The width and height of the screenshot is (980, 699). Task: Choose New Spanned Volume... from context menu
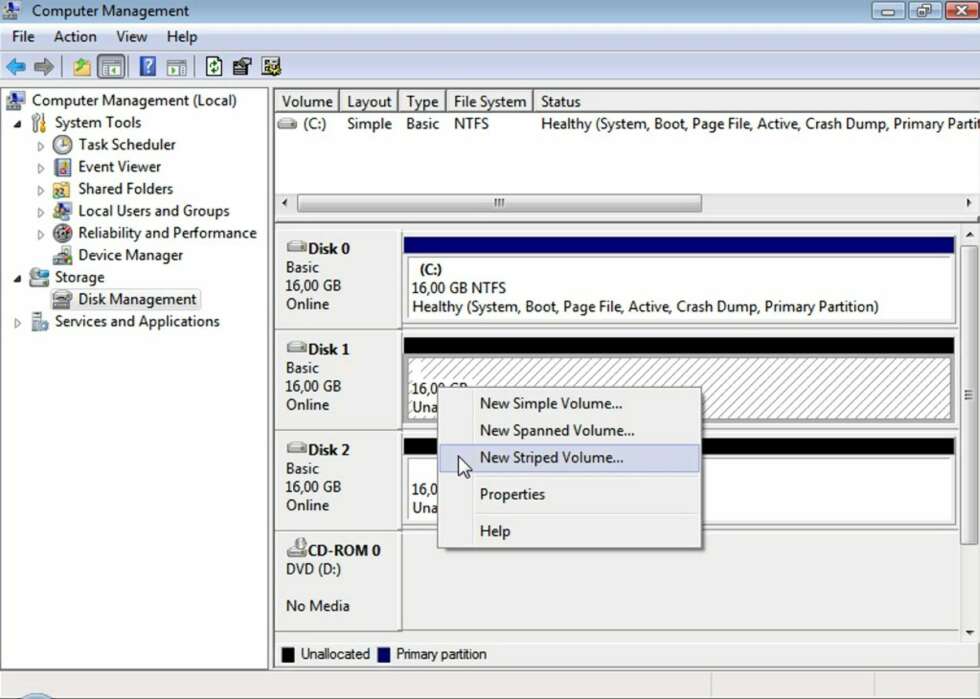(x=569, y=431)
